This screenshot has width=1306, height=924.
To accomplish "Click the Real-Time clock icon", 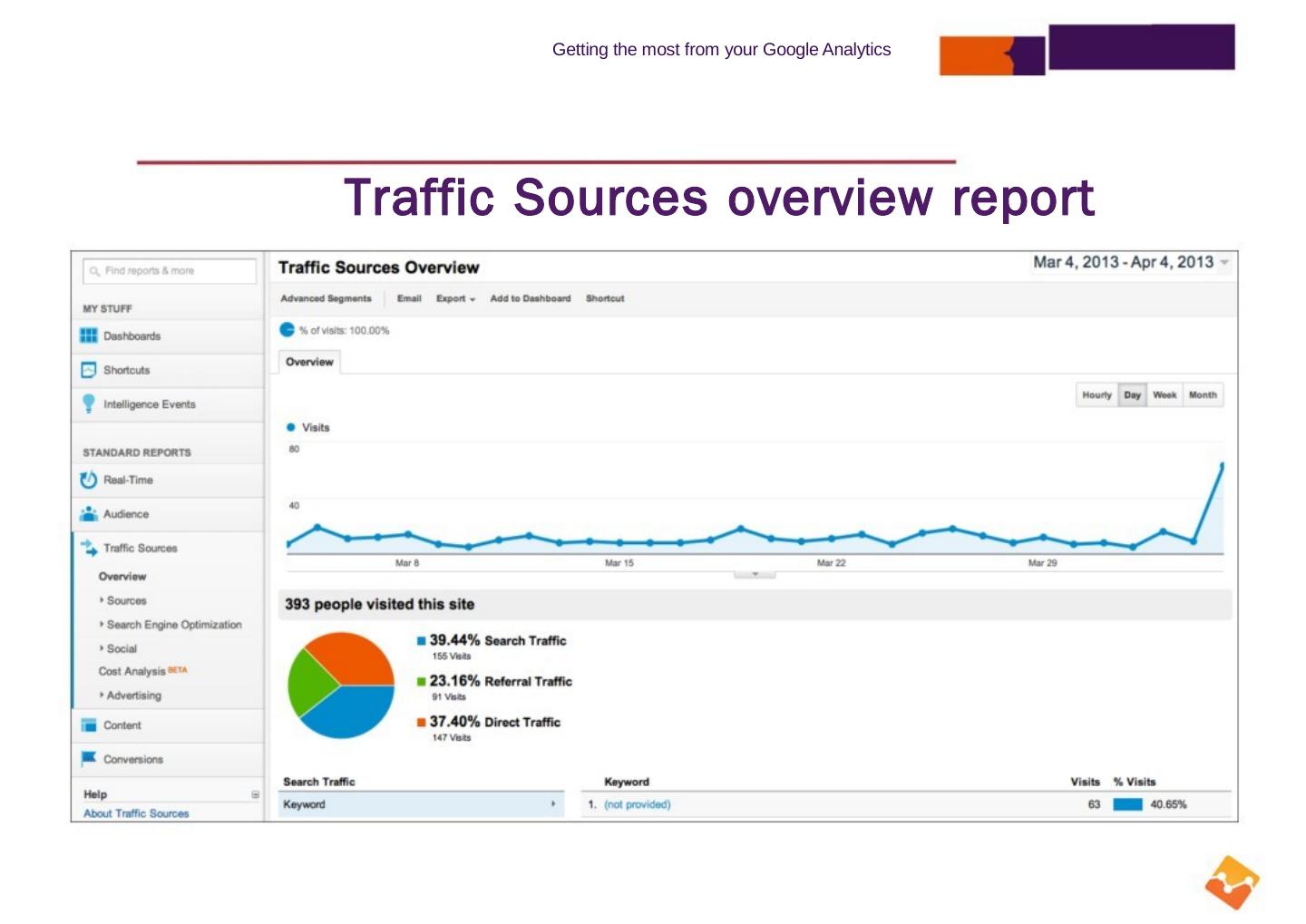I will pos(88,480).
